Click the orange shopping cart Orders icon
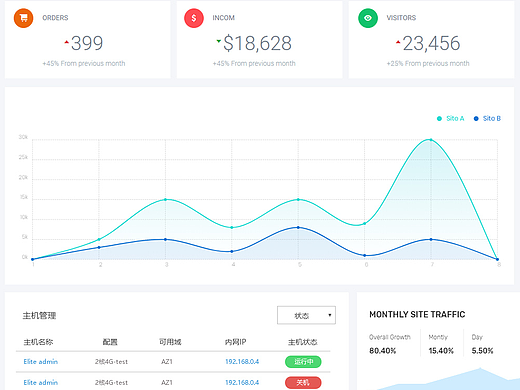 (23, 18)
